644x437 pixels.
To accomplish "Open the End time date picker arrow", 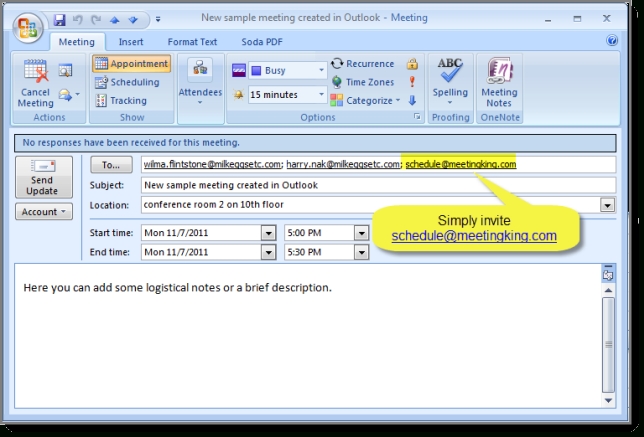I will (268, 252).
